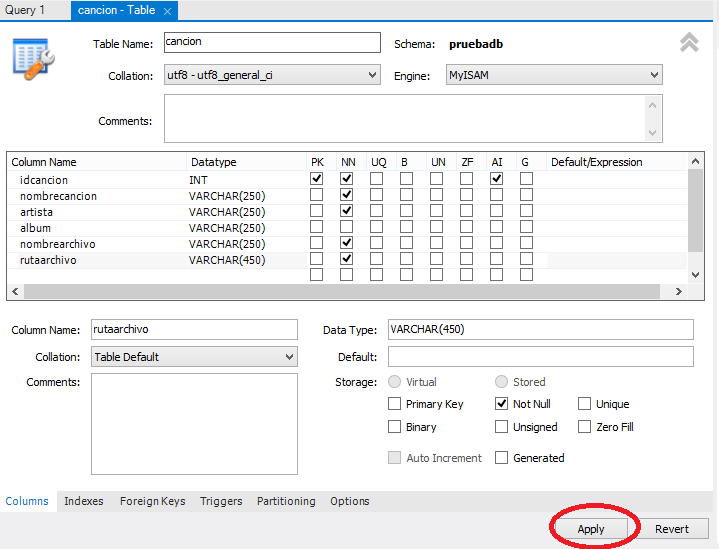This screenshot has height=549, width=719.
Task: Edit the Table Name field
Action: click(272, 43)
